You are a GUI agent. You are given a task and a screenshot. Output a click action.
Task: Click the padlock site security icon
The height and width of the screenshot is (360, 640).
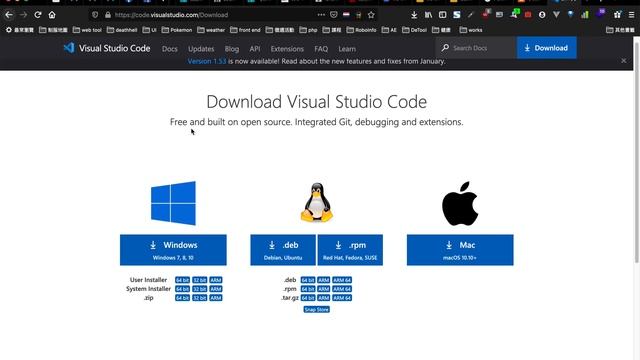[108, 15]
